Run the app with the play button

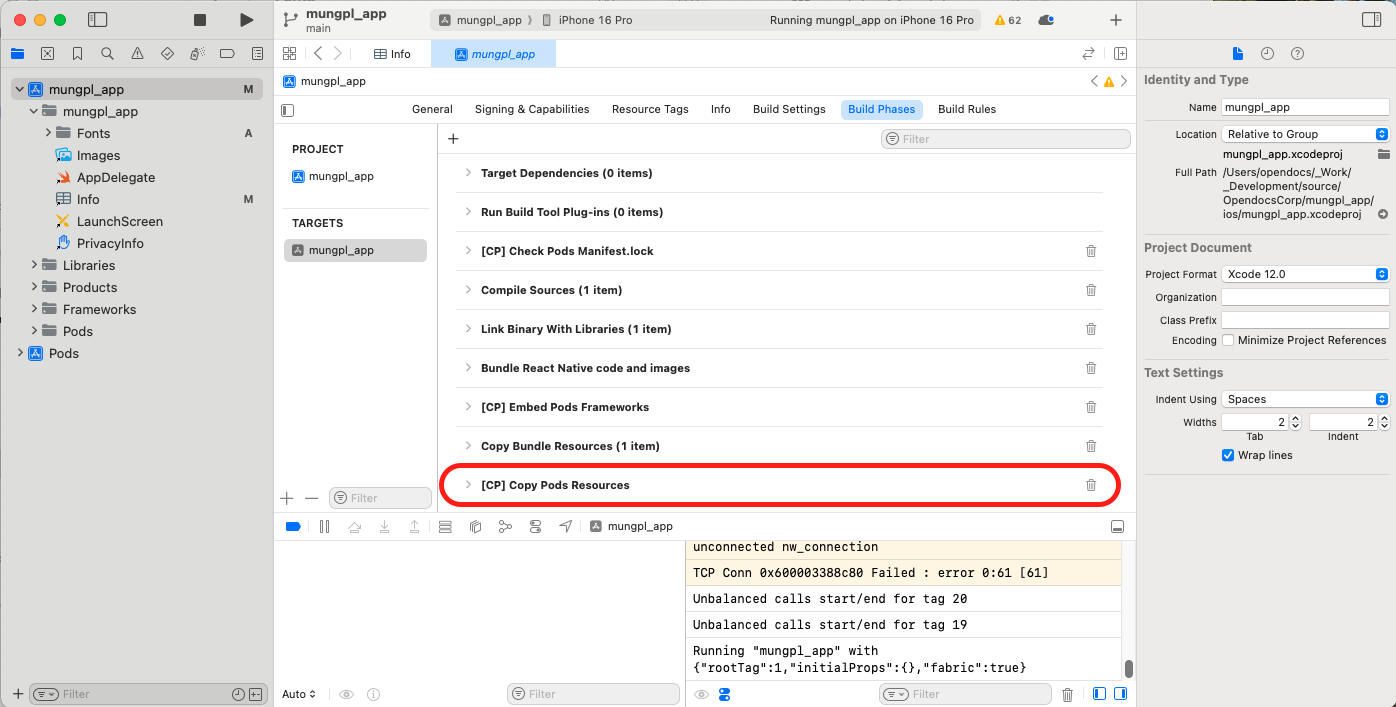(246, 20)
